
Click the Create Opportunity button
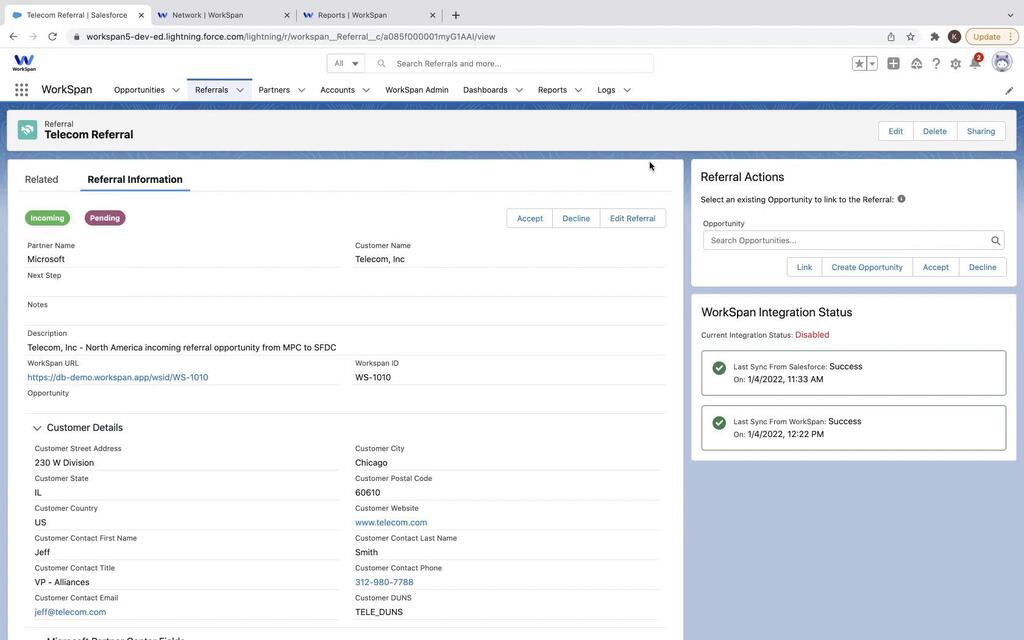[867, 267]
